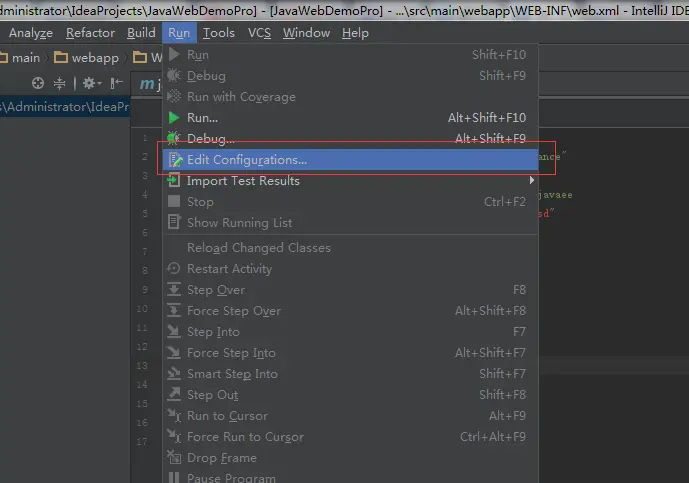Click Force Step Over entry
The width and height of the screenshot is (689, 483).
coord(351,311)
